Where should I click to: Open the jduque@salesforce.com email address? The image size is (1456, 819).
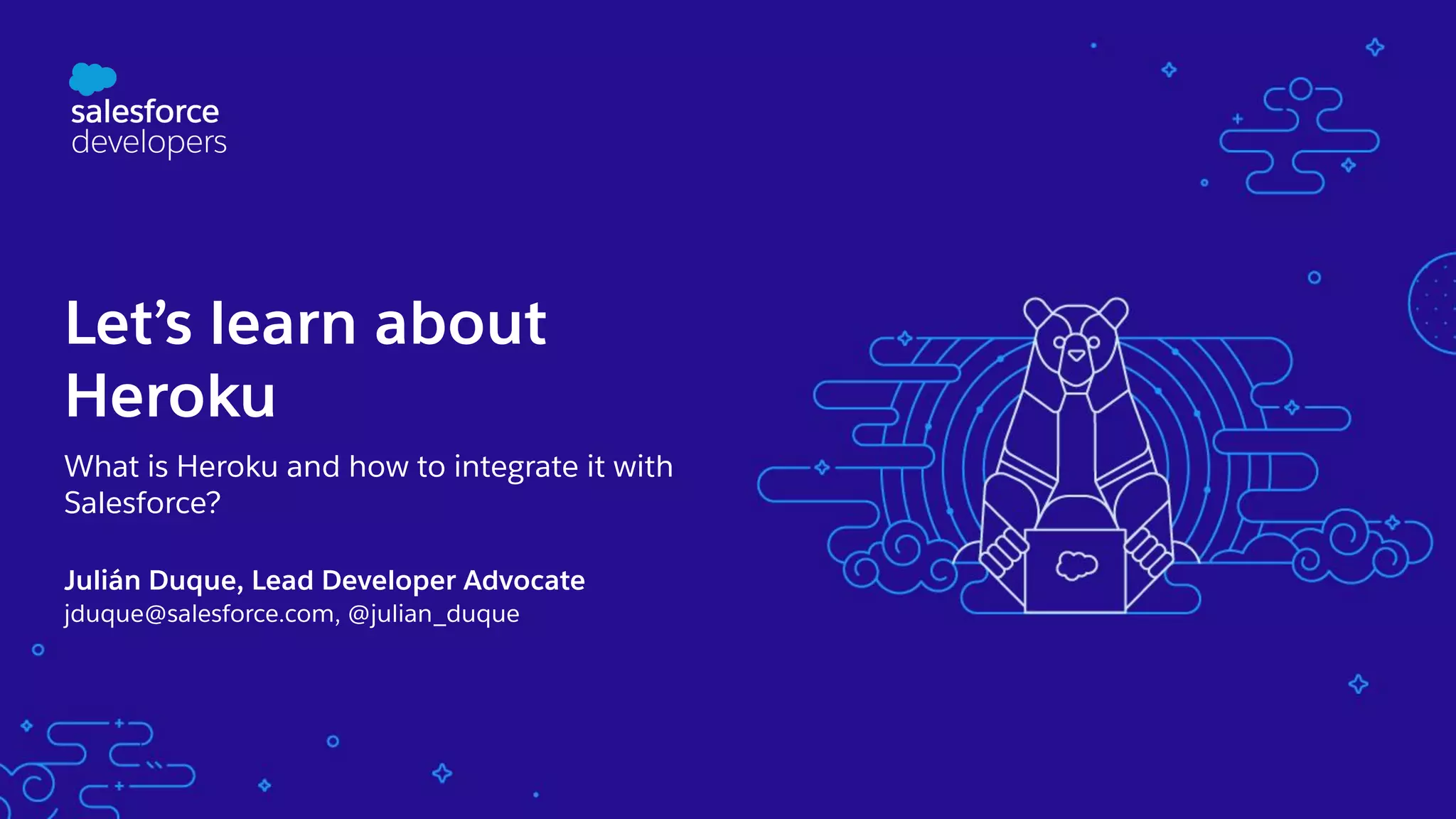click(200, 614)
